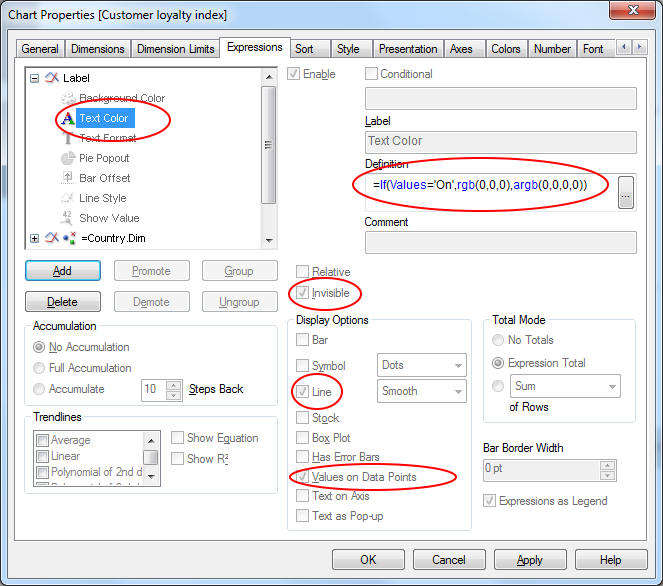
Task: Select the Text Color tree item
Action: point(104,118)
